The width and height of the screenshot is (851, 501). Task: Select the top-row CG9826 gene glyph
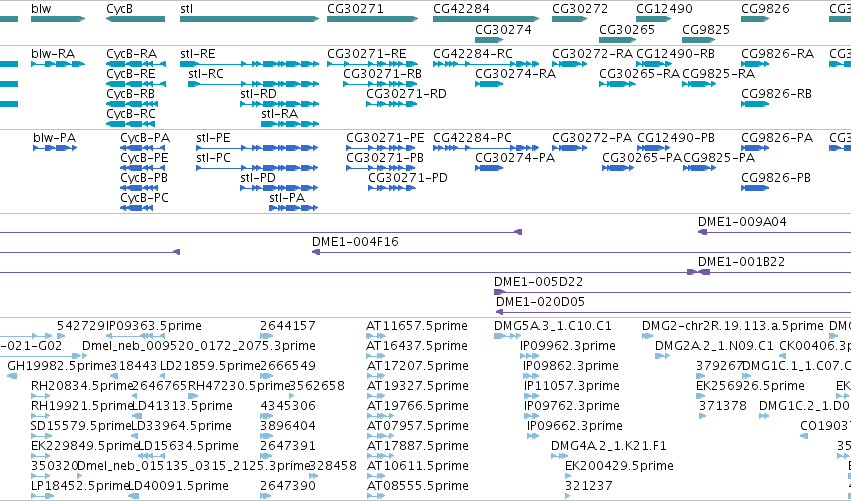(755, 19)
